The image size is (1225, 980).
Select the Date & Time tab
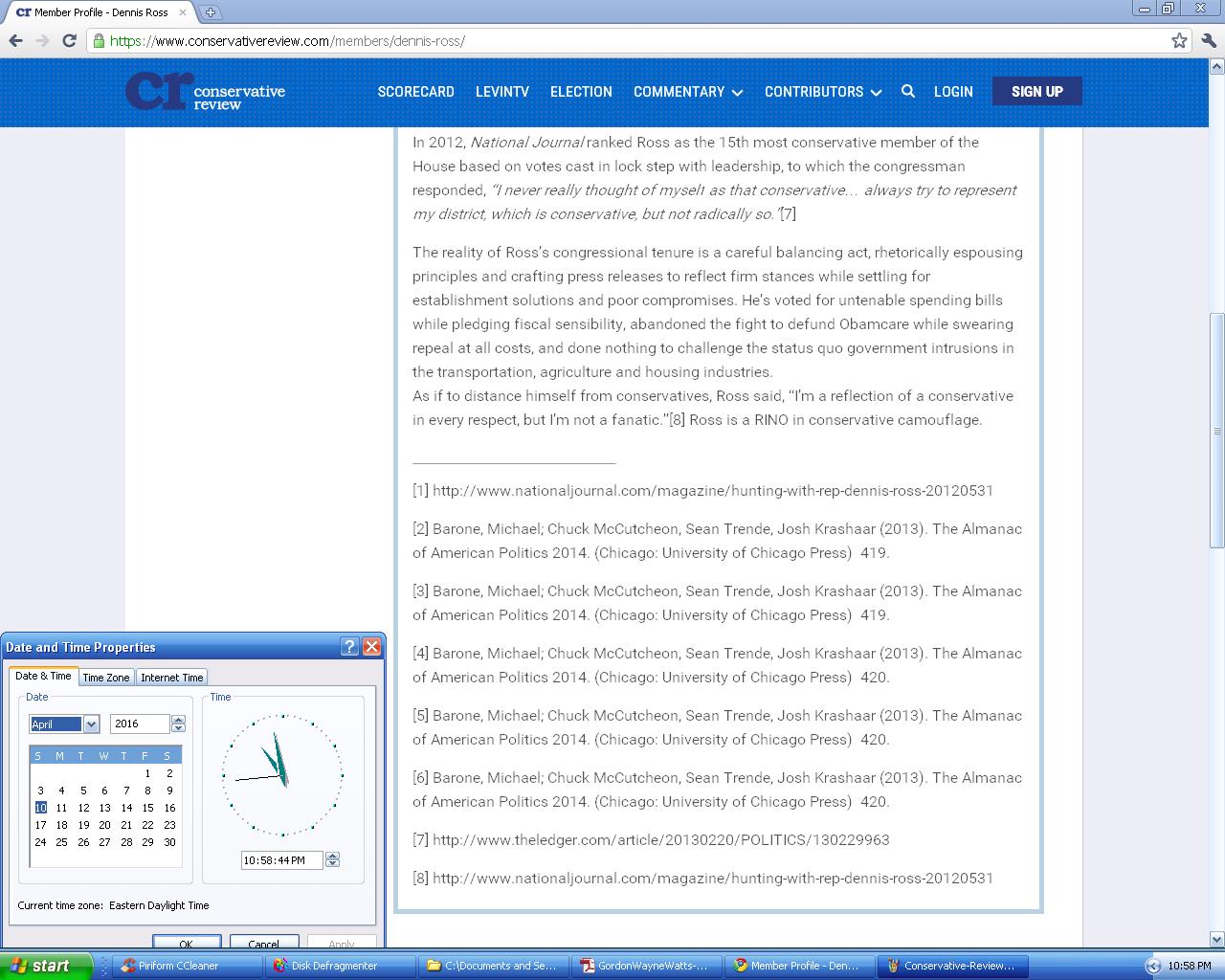[x=43, y=676]
